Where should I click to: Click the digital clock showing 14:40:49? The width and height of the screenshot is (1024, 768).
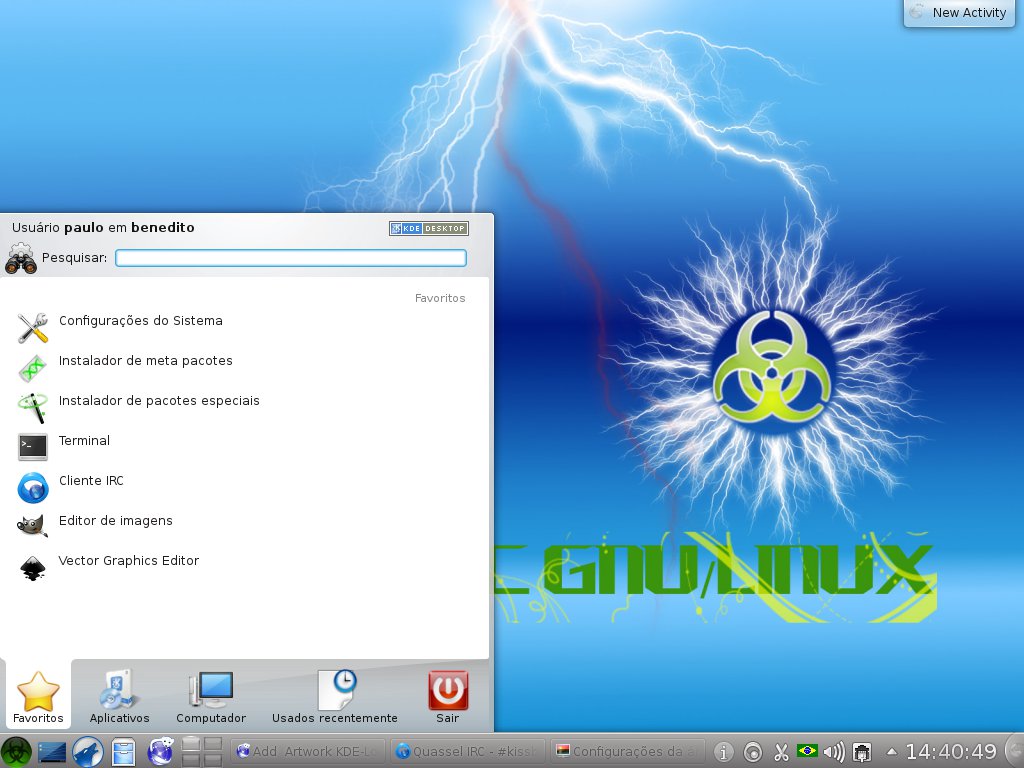pyautogui.click(x=951, y=752)
